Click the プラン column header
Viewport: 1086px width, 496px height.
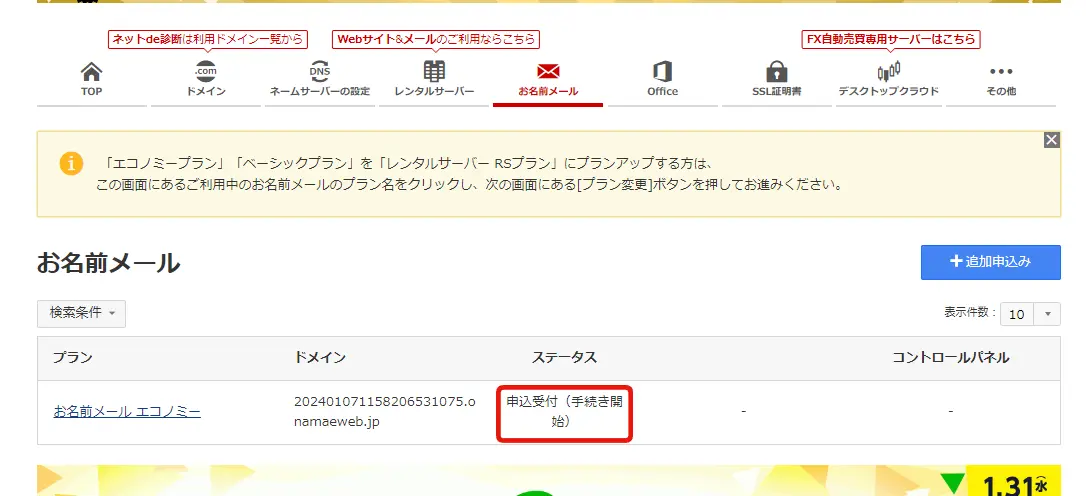tap(73, 358)
